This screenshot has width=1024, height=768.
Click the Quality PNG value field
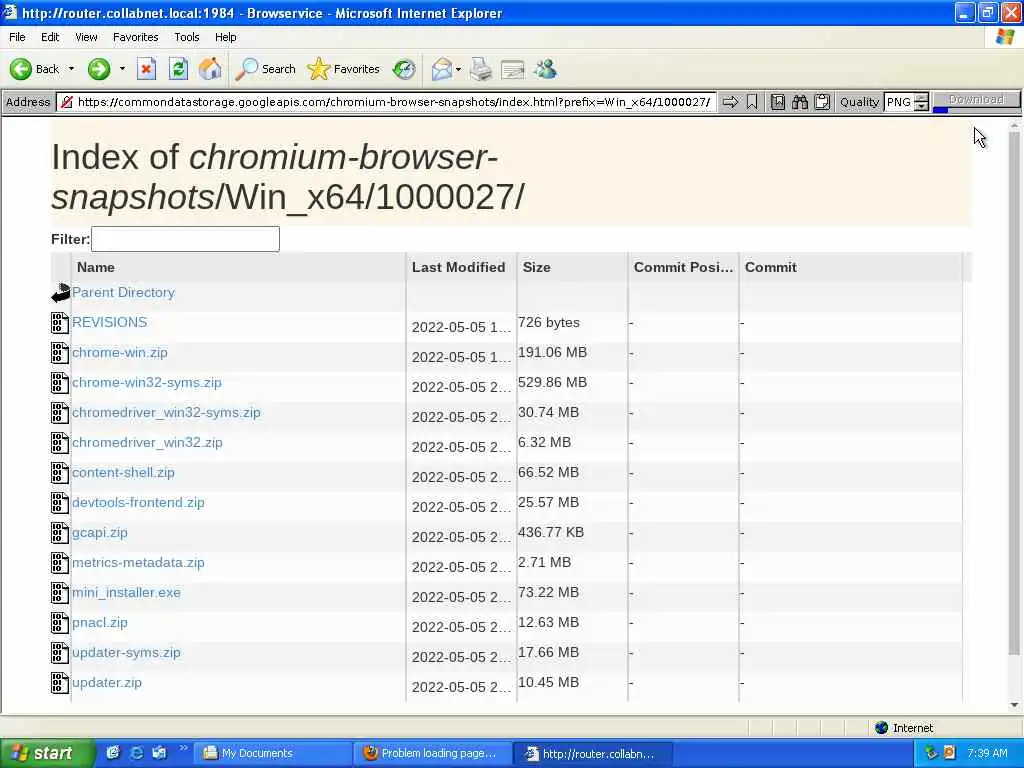coord(899,102)
